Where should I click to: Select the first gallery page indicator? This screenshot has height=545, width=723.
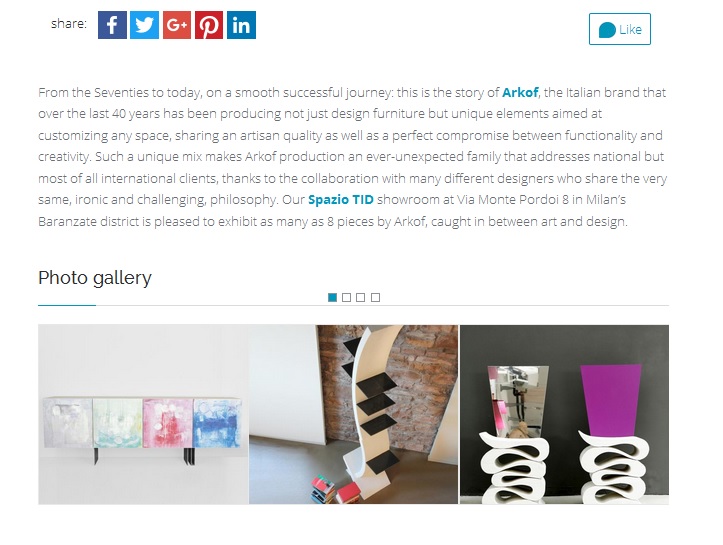click(x=332, y=297)
